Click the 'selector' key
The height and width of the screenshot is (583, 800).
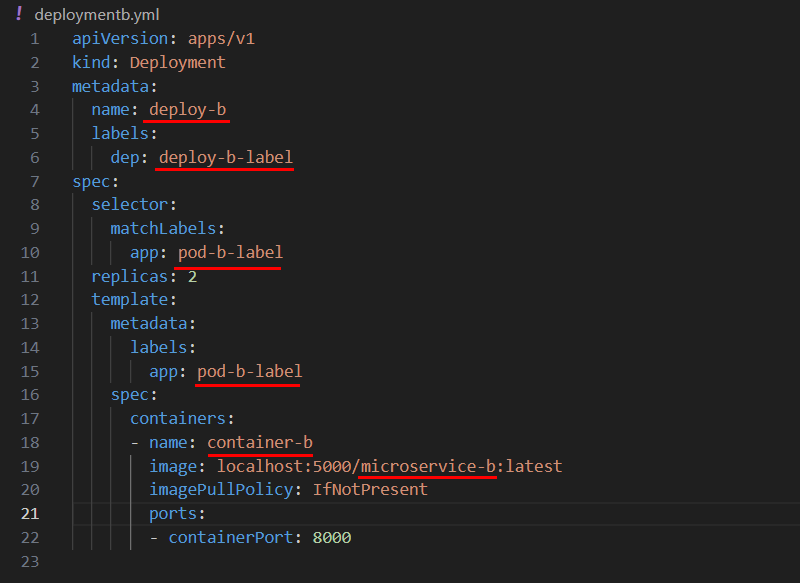click(x=130, y=205)
